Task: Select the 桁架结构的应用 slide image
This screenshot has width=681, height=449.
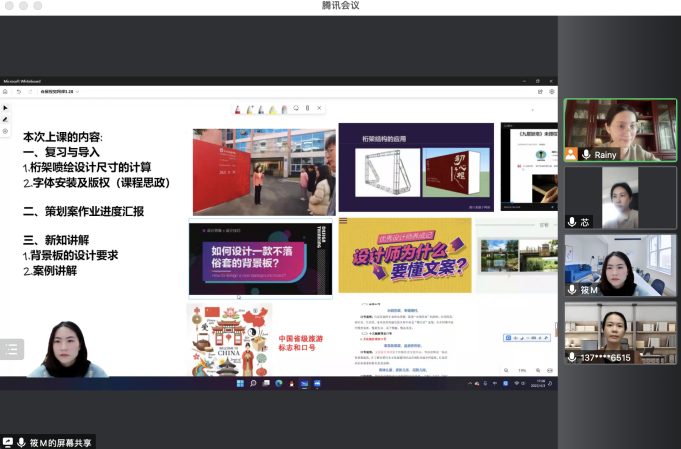Action: [x=416, y=167]
